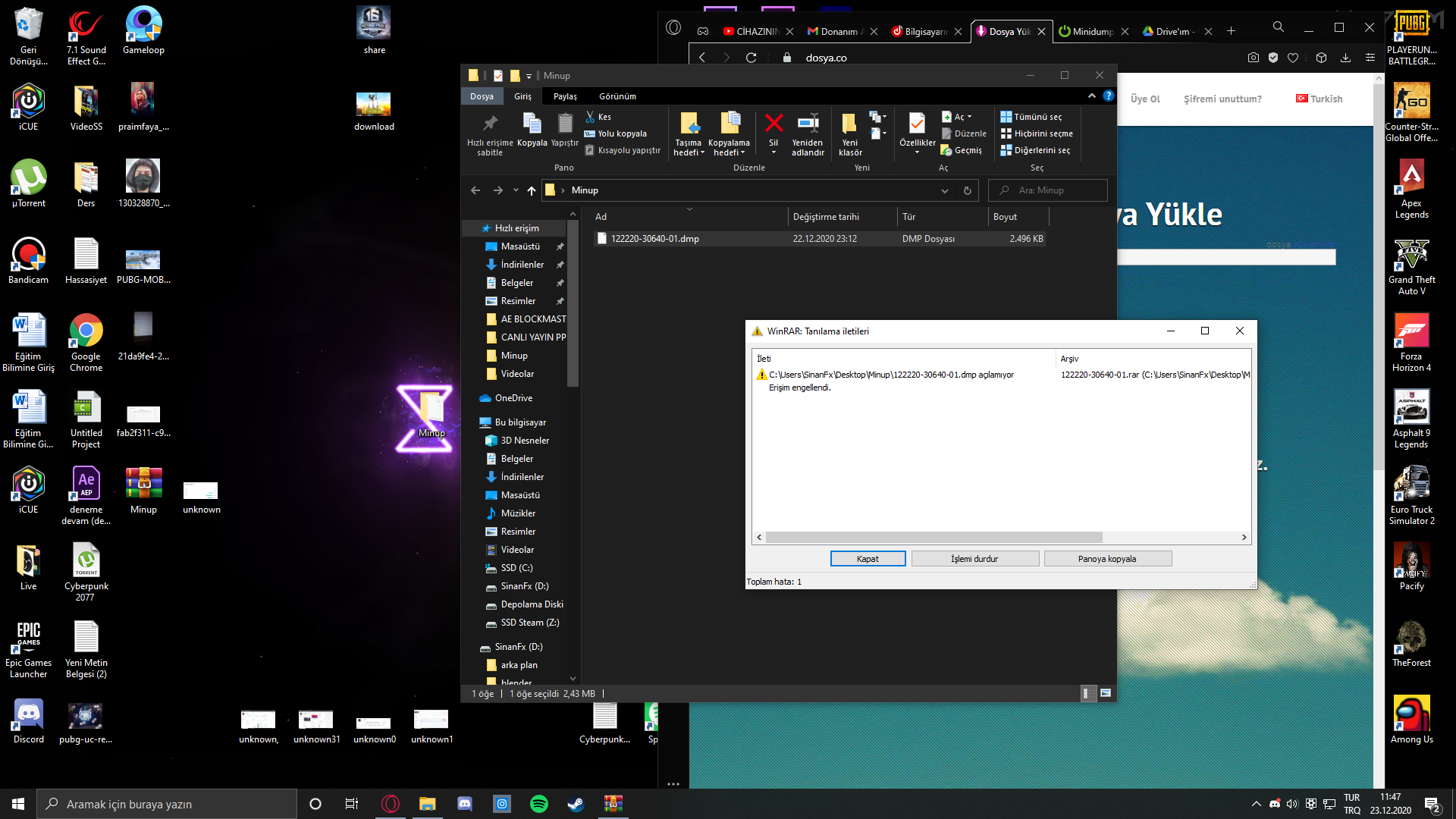
Task: Click İşlemi durdur in WinRAR dialog
Action: click(x=974, y=559)
